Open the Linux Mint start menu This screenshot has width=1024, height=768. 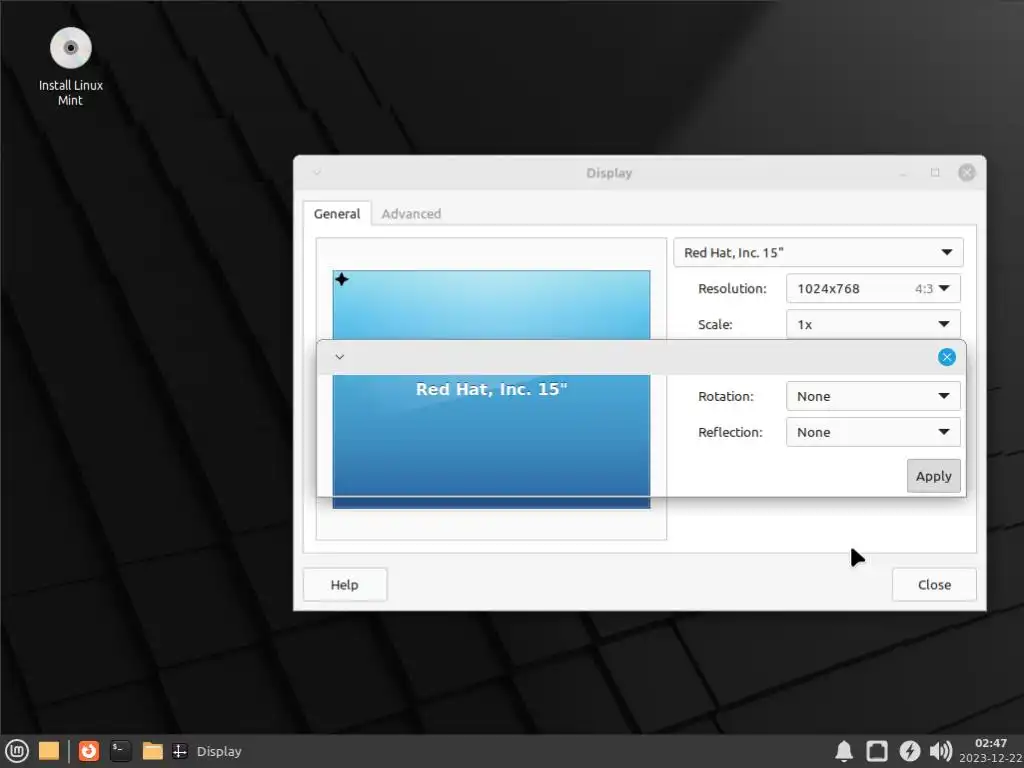pos(16,751)
